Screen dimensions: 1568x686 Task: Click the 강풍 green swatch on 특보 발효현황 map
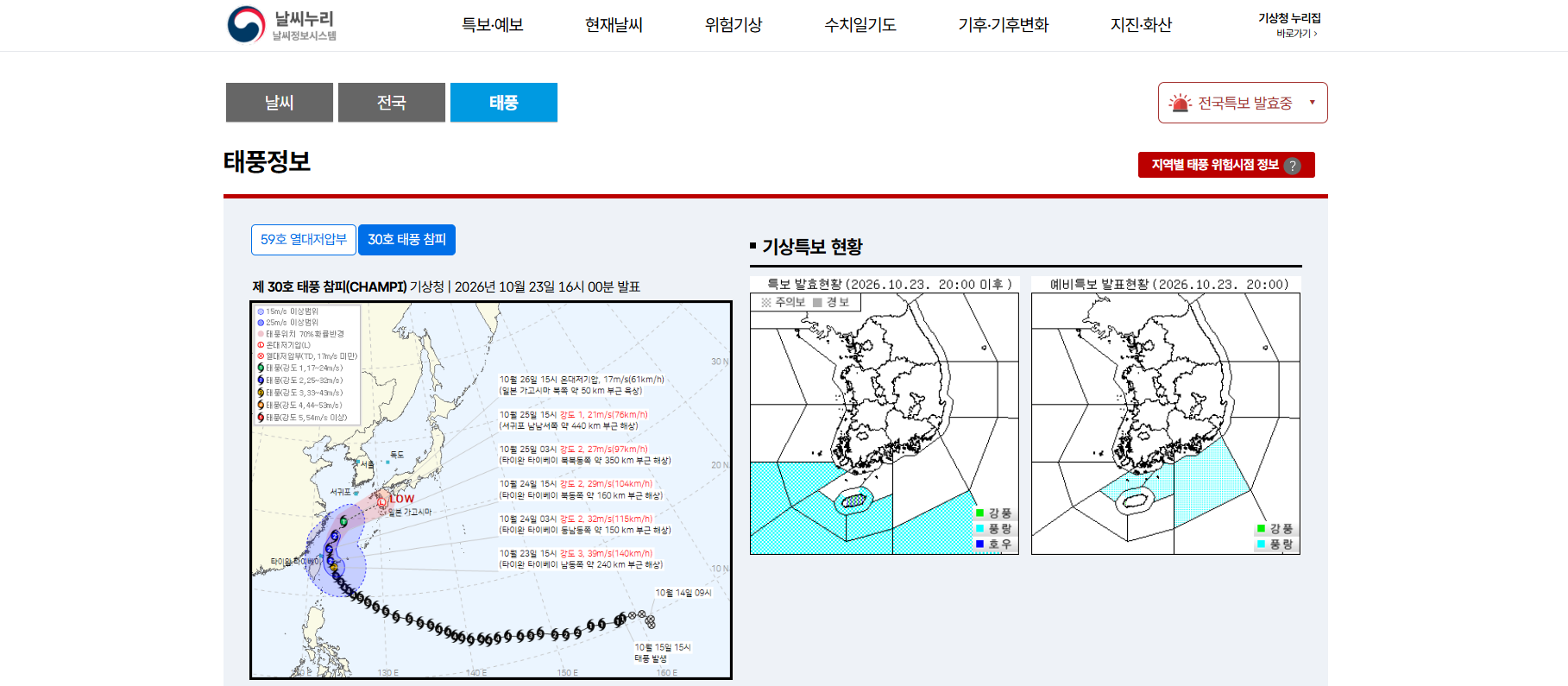(979, 513)
